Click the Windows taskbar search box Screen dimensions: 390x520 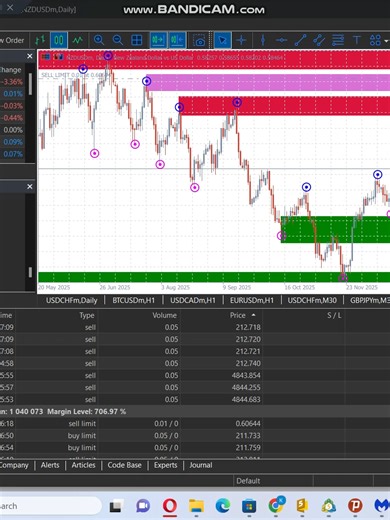tap(50, 506)
